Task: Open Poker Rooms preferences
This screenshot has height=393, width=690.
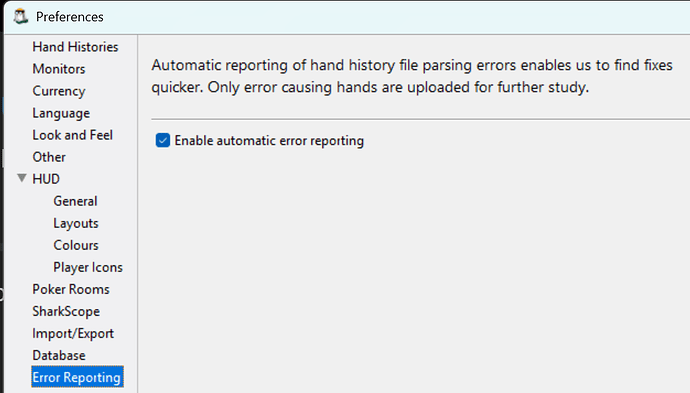Action: 70,289
